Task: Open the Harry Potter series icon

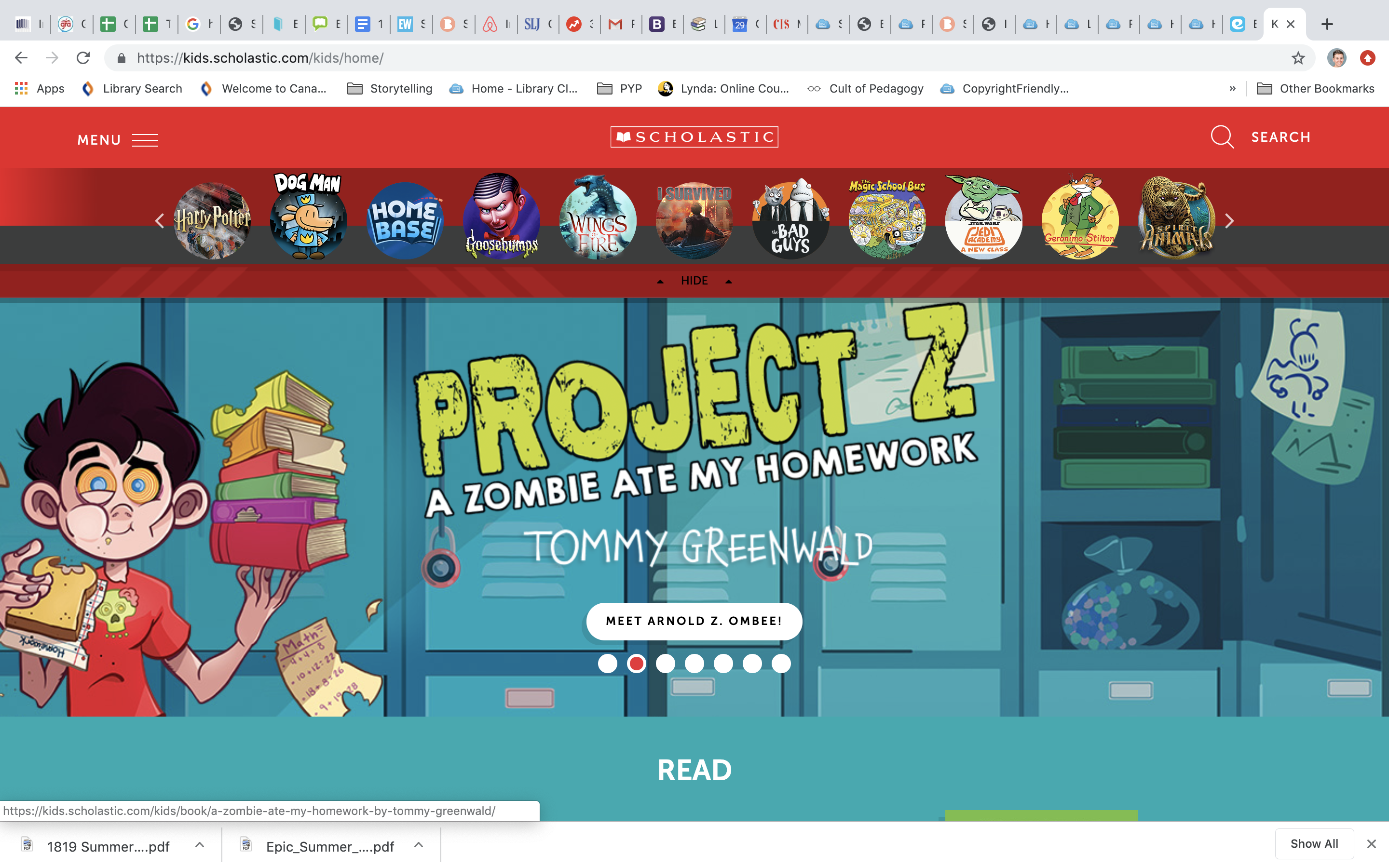Action: [212, 220]
